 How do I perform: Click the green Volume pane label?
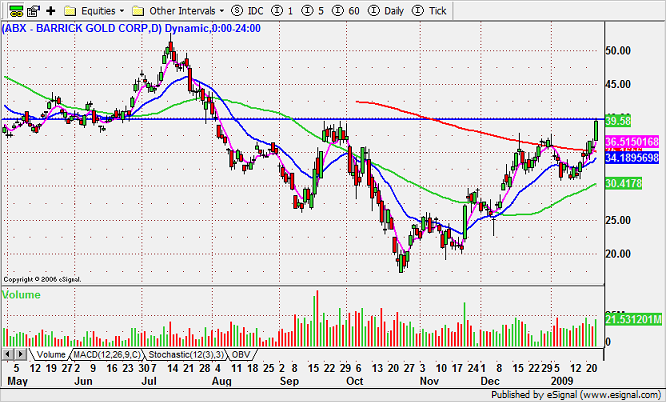tap(21, 294)
